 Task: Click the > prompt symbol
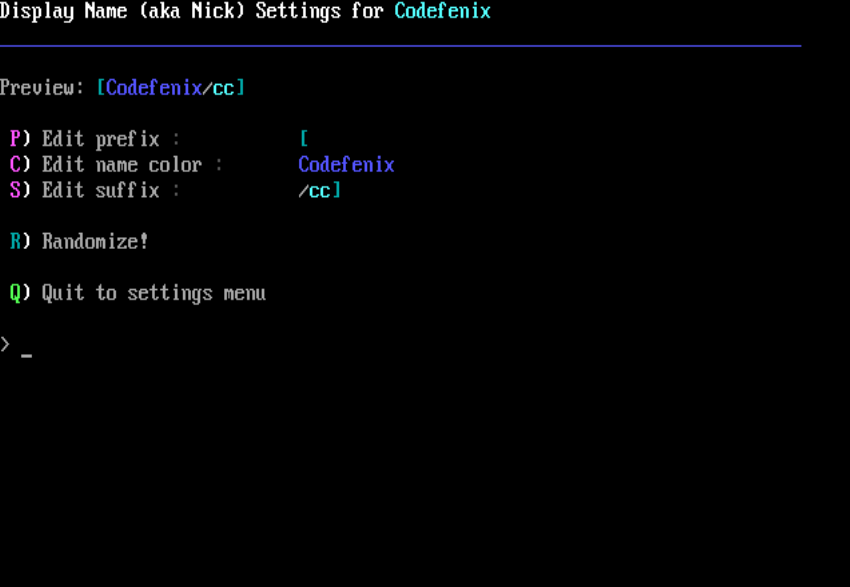[x=6, y=344]
